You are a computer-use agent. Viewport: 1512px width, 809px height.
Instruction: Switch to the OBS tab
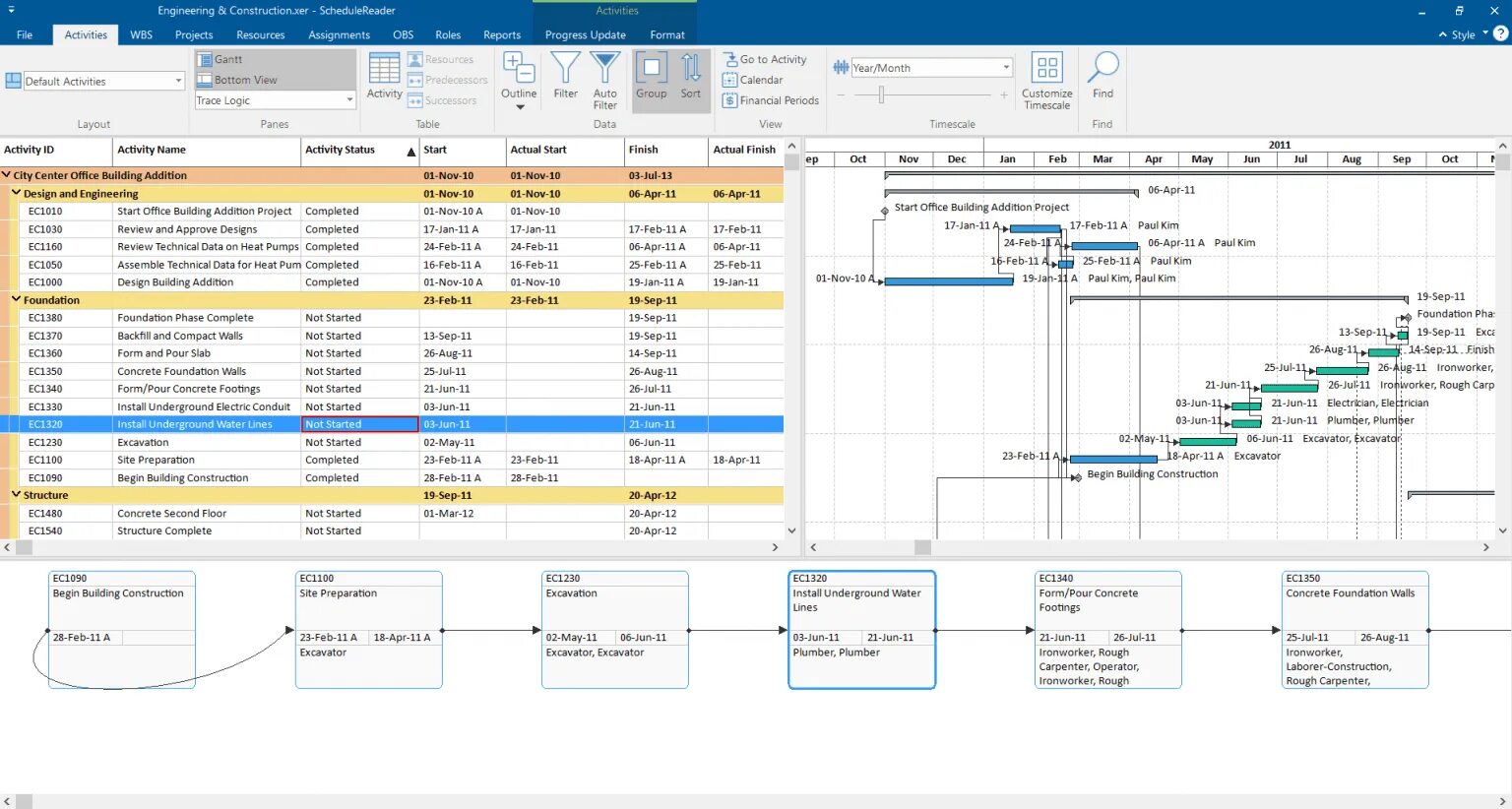[x=404, y=34]
